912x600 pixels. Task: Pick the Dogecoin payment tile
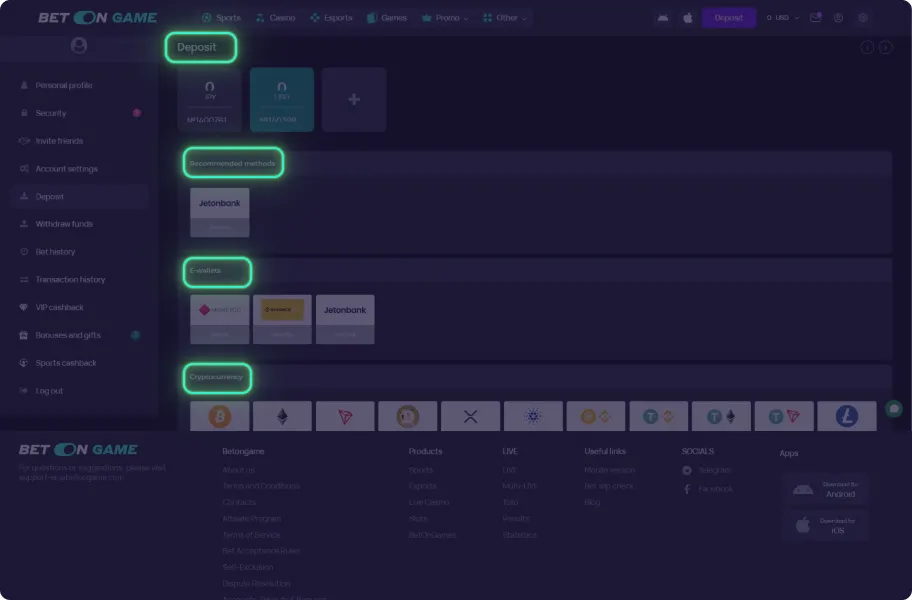(407, 416)
